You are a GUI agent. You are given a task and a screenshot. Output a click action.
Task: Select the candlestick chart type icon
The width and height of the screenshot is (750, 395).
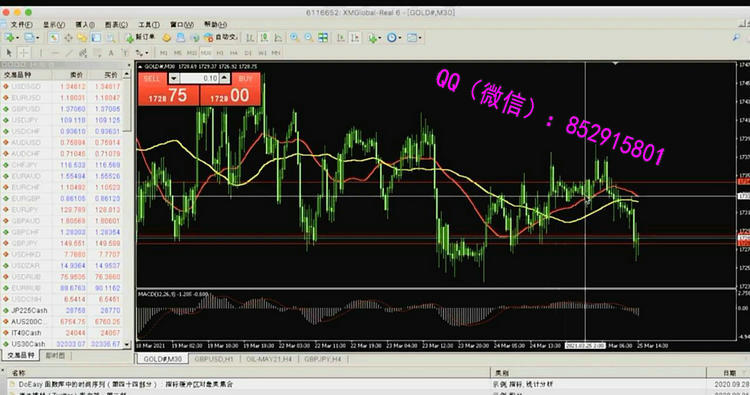pyautogui.click(x=264, y=38)
